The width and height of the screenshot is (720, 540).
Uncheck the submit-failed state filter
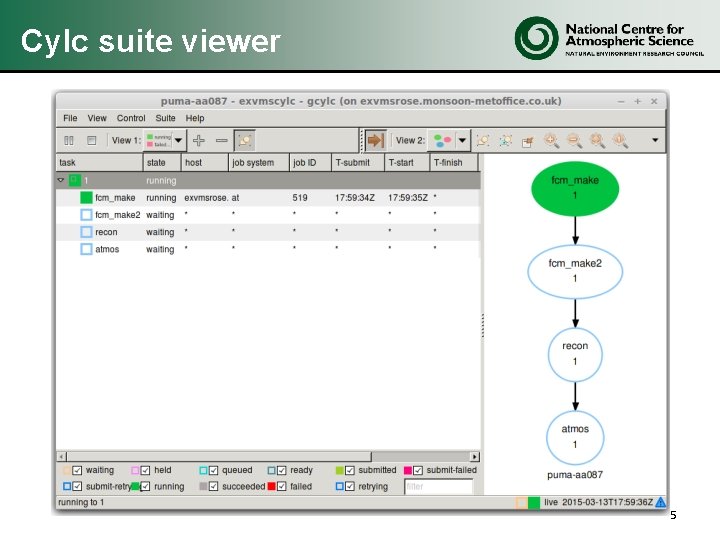[x=417, y=470]
